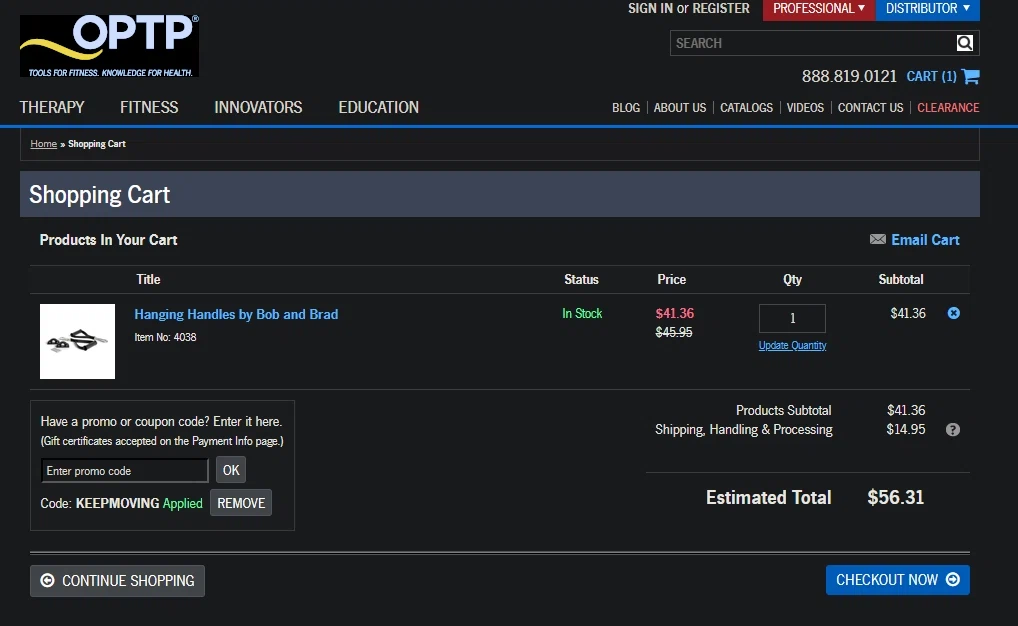Open Hanging Handles by Bob and Brad product

(x=236, y=314)
